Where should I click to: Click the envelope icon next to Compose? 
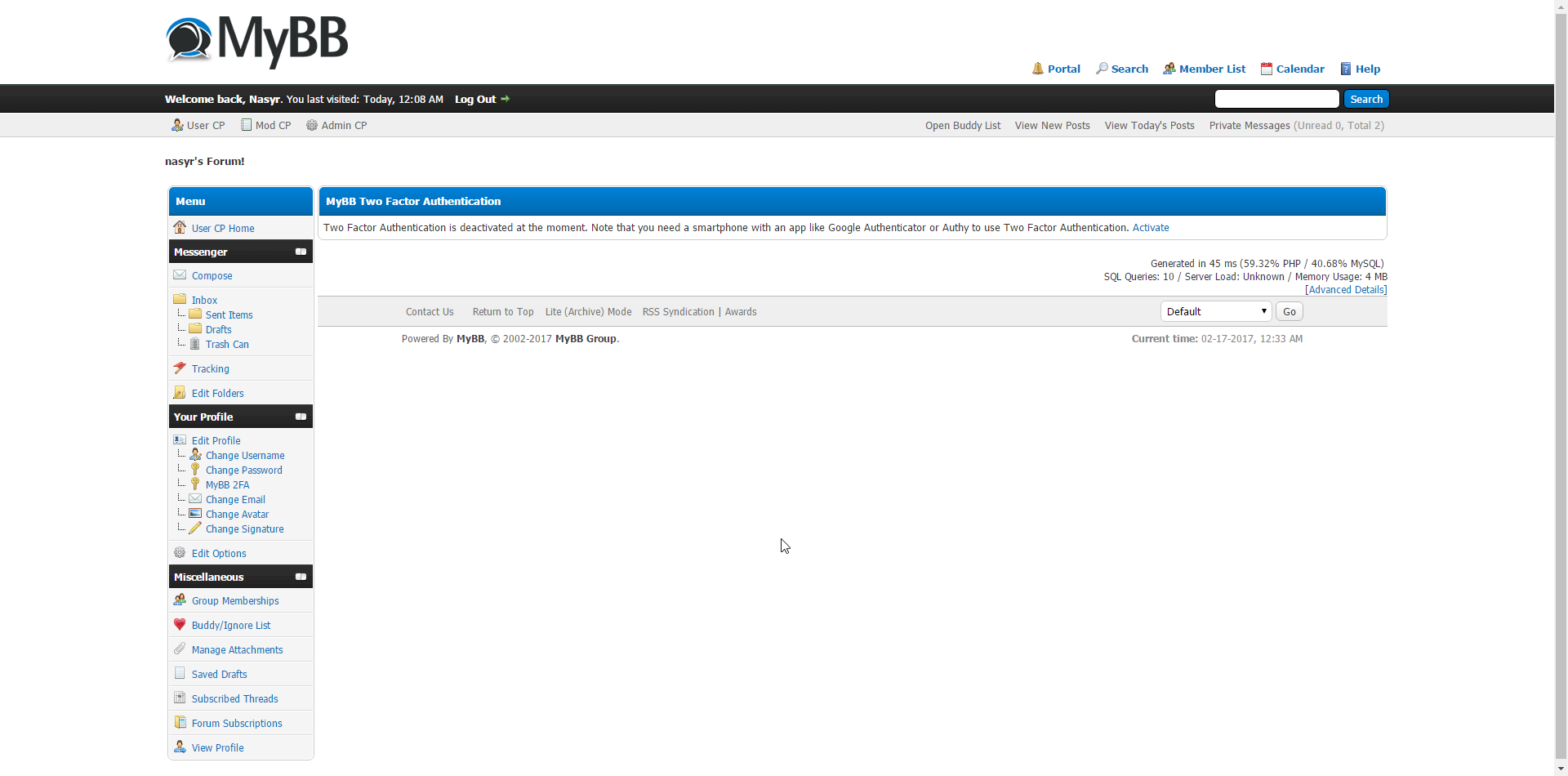(180, 275)
